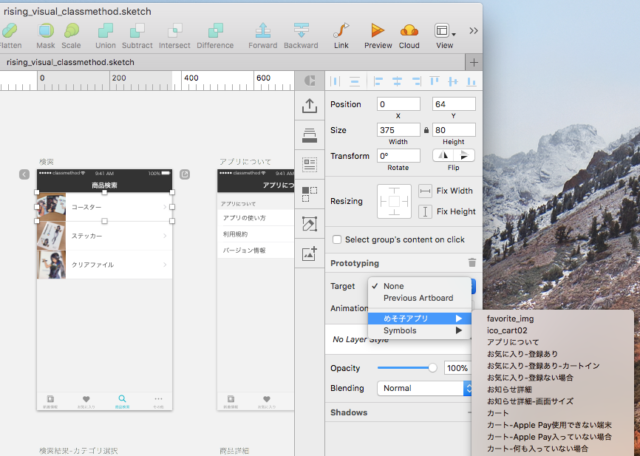Screen dimensions: 640x456
Task: Enable Select group's content on click
Action: click(x=337, y=240)
